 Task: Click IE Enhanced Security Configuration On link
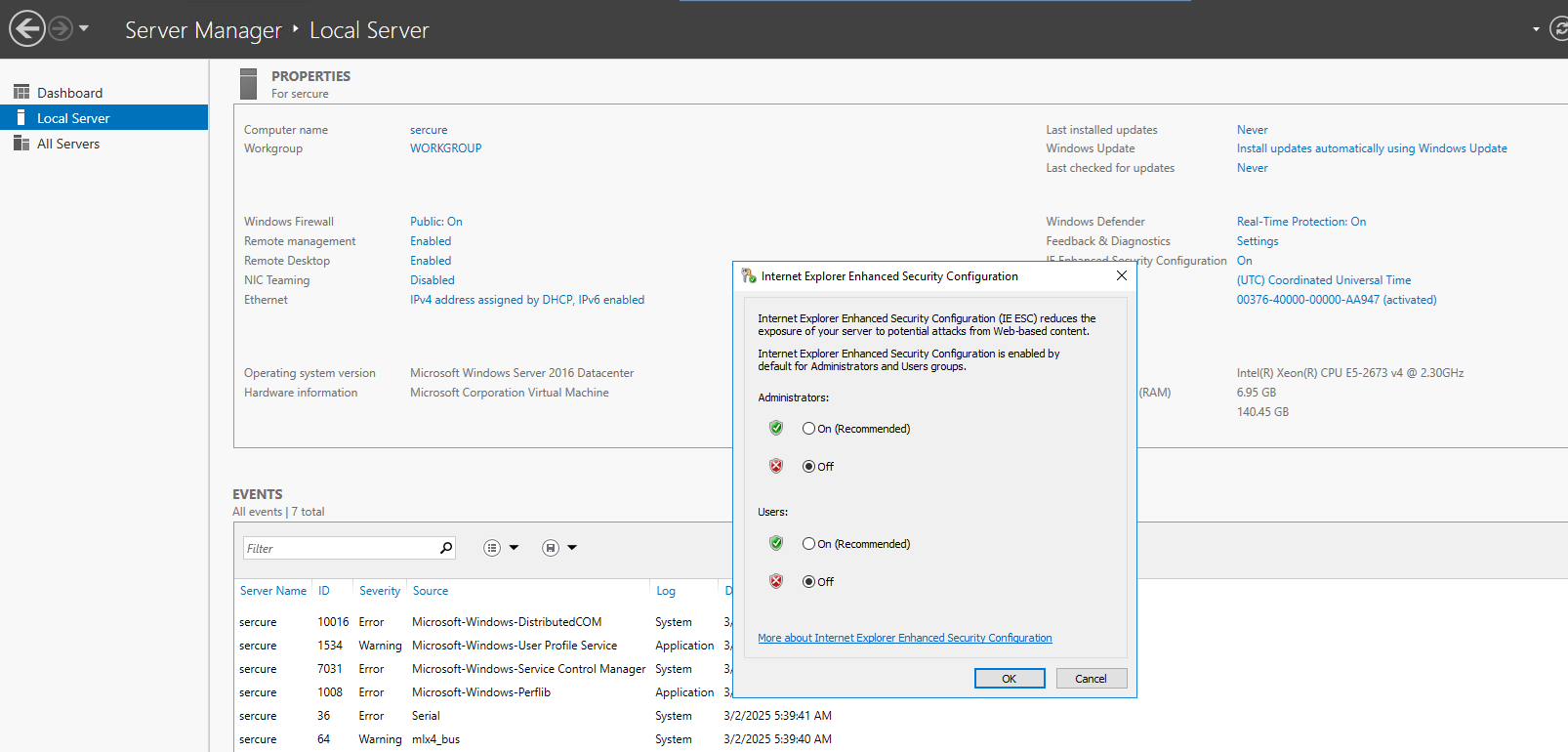[x=1245, y=261]
